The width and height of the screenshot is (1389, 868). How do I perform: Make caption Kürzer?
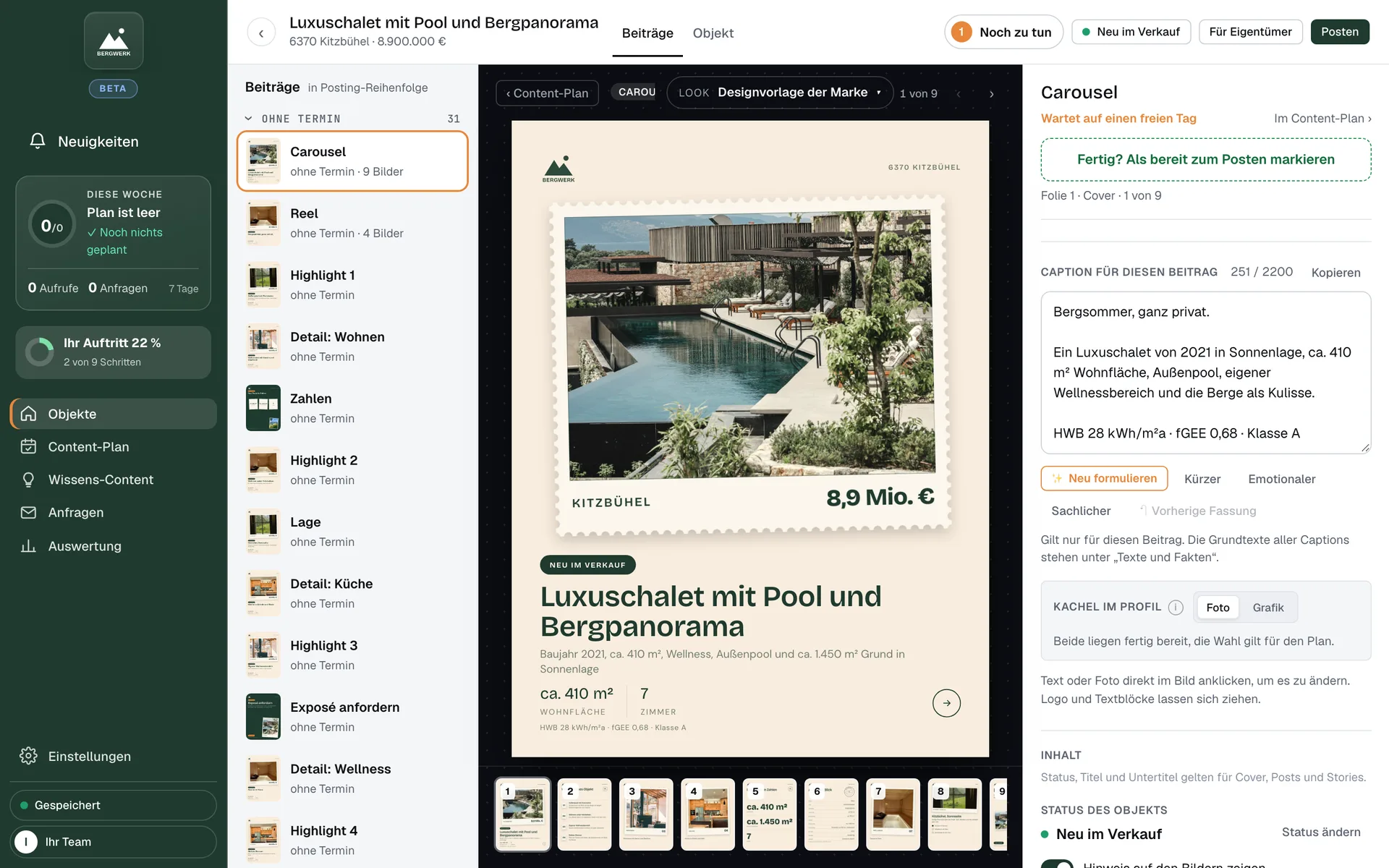[1202, 479]
